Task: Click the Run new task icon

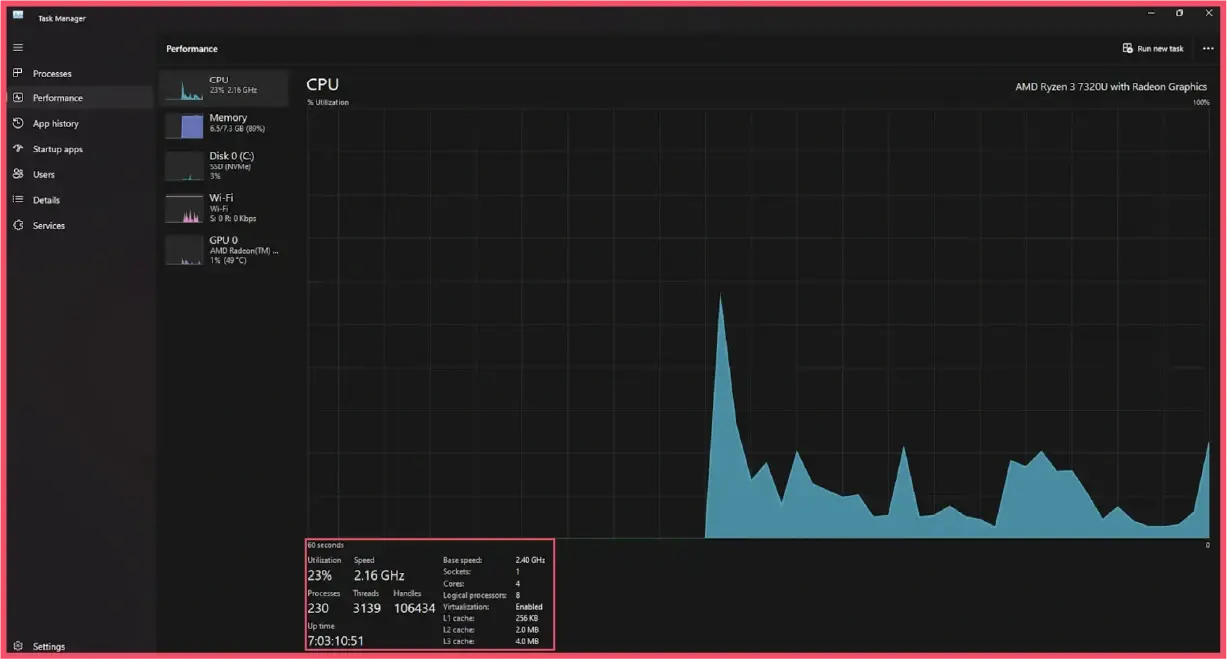Action: pyautogui.click(x=1127, y=47)
